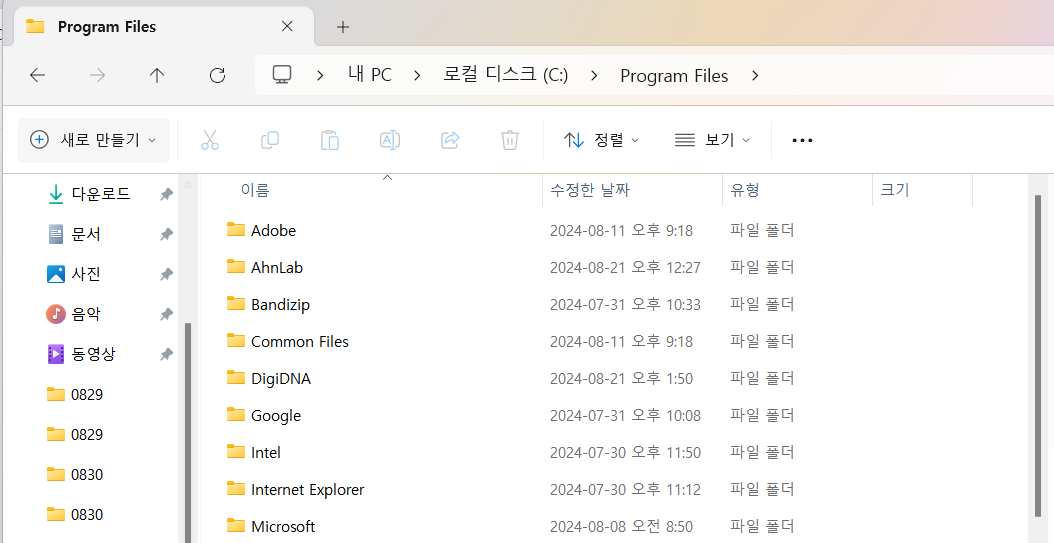1054x543 pixels.
Task: Click the sidebar navigation pane scrollbar
Action: (188, 432)
